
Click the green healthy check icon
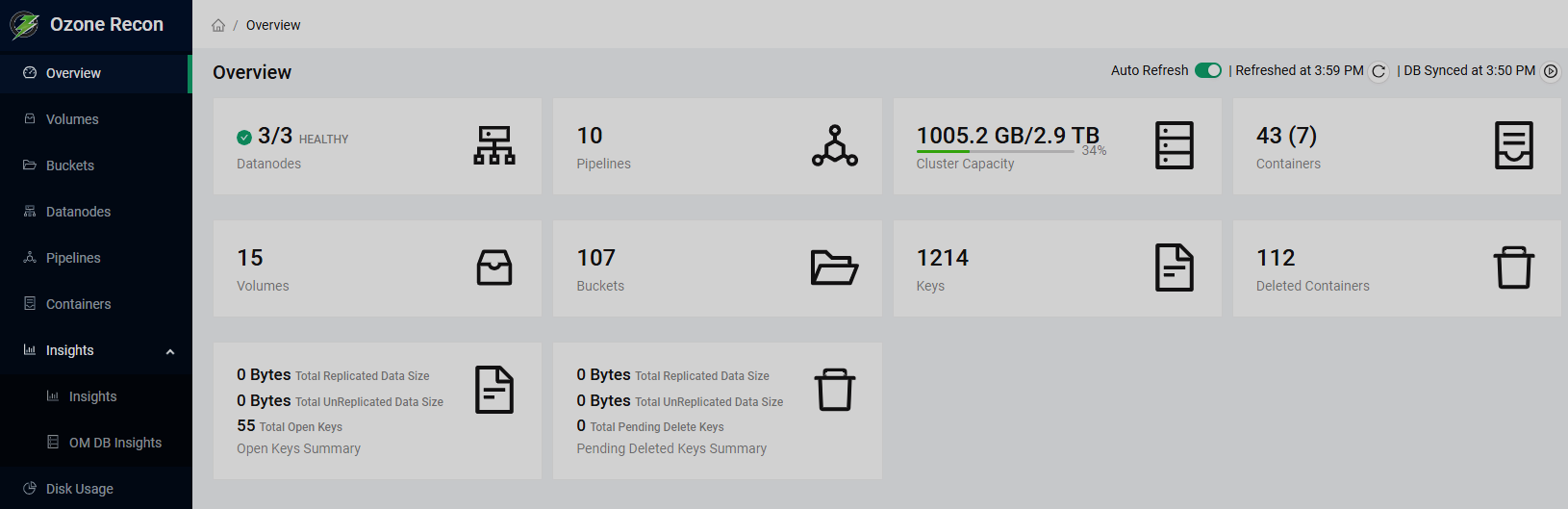point(244,138)
